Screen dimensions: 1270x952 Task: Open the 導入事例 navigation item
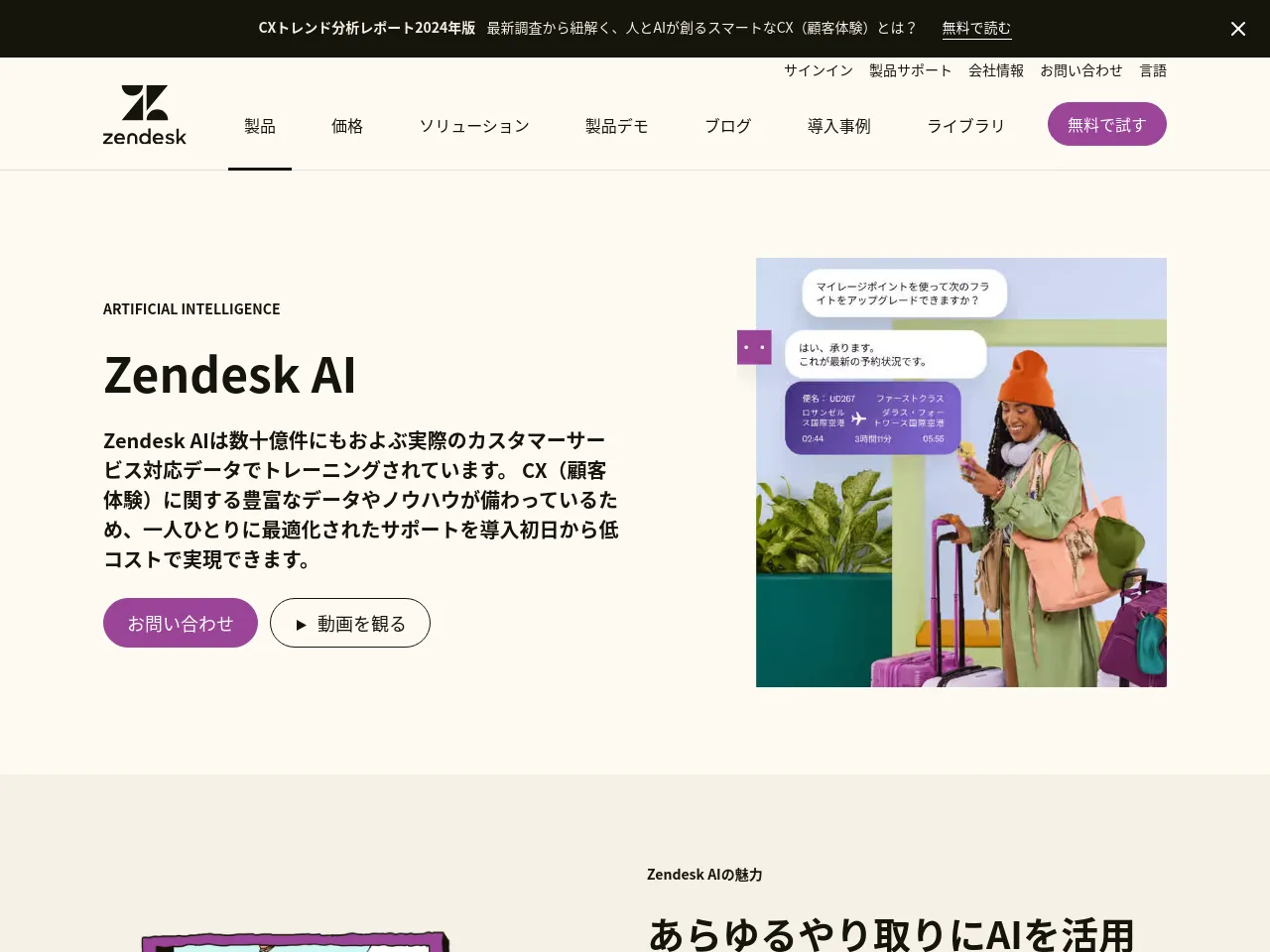[x=839, y=126]
